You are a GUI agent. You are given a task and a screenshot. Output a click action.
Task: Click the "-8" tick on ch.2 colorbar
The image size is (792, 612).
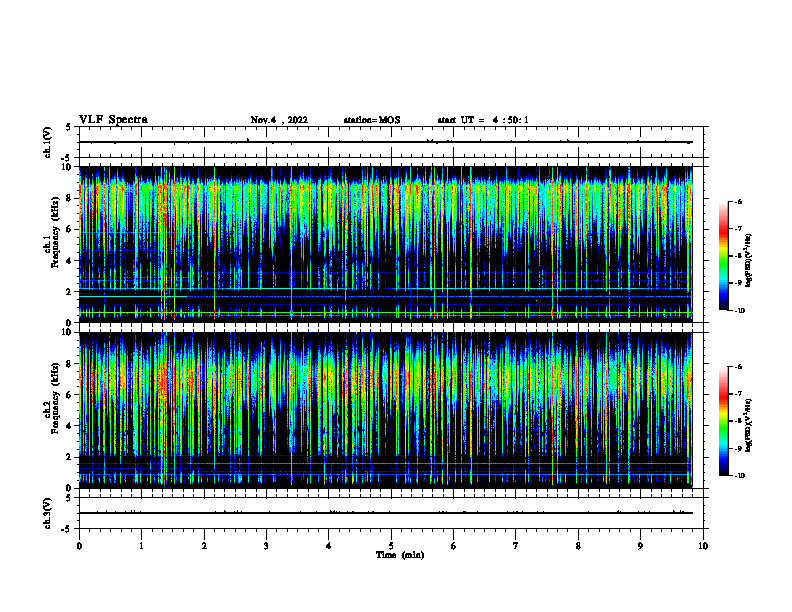pos(738,421)
